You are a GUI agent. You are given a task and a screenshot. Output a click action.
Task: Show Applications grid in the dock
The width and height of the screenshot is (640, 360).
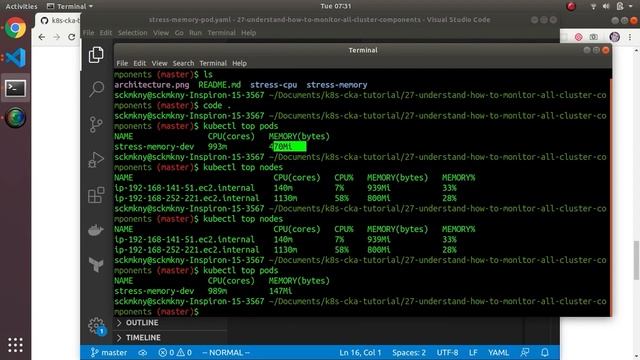pyautogui.click(x=15, y=345)
